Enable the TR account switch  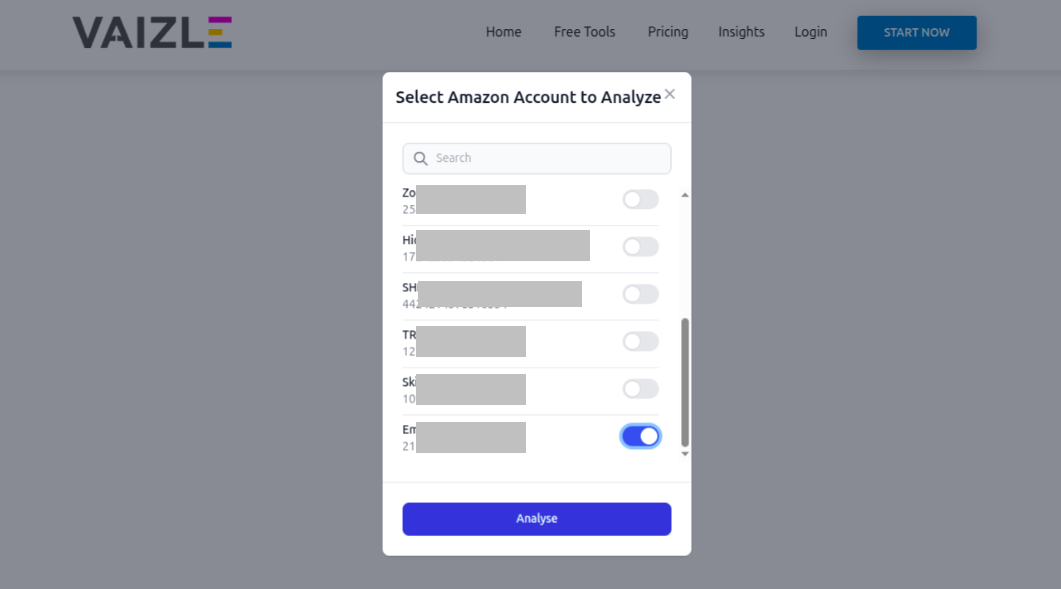pos(640,341)
